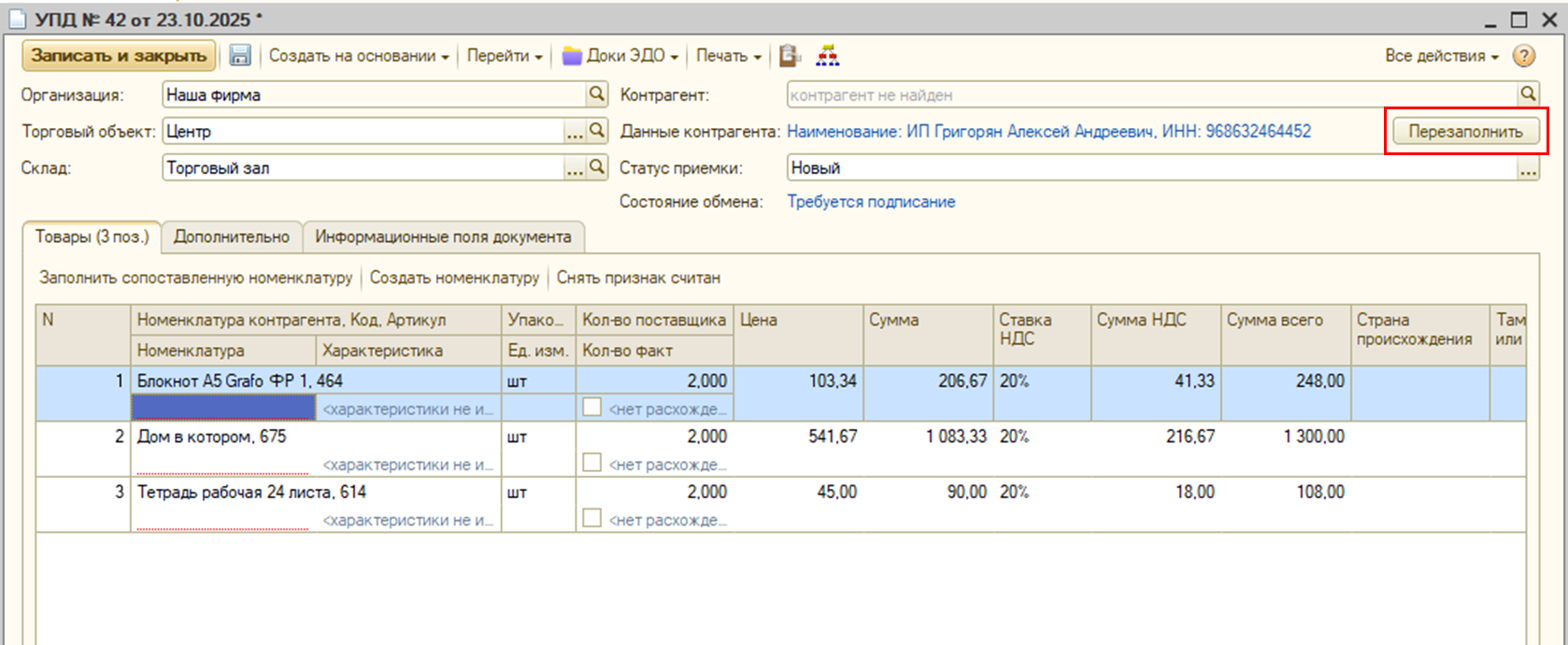Toggle discrepancy checkbox for Блокнот A5 Grafo row
Screen dimensions: 1568x645
(x=592, y=408)
